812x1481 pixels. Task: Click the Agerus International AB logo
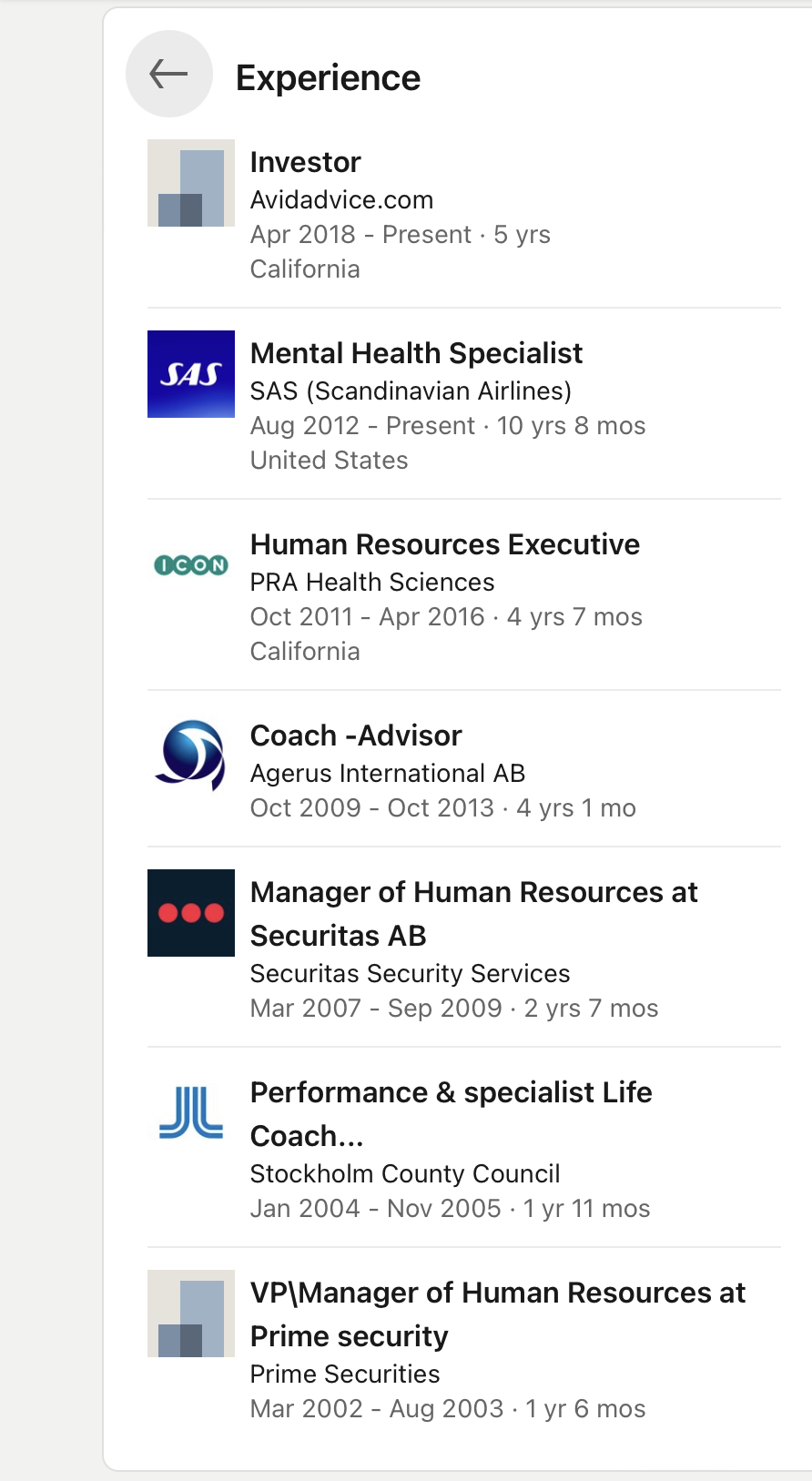tap(191, 755)
